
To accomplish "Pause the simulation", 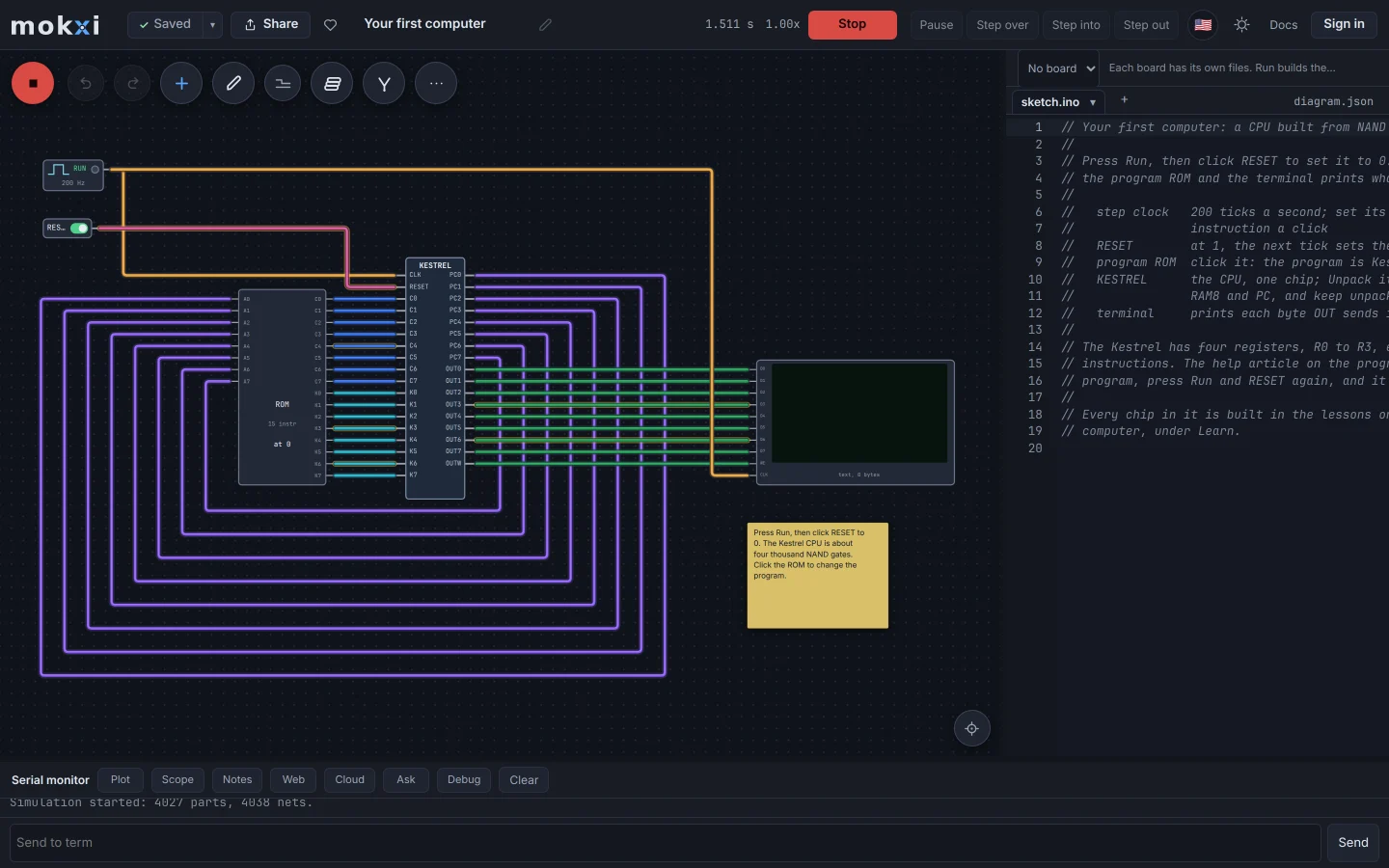I will point(936,25).
